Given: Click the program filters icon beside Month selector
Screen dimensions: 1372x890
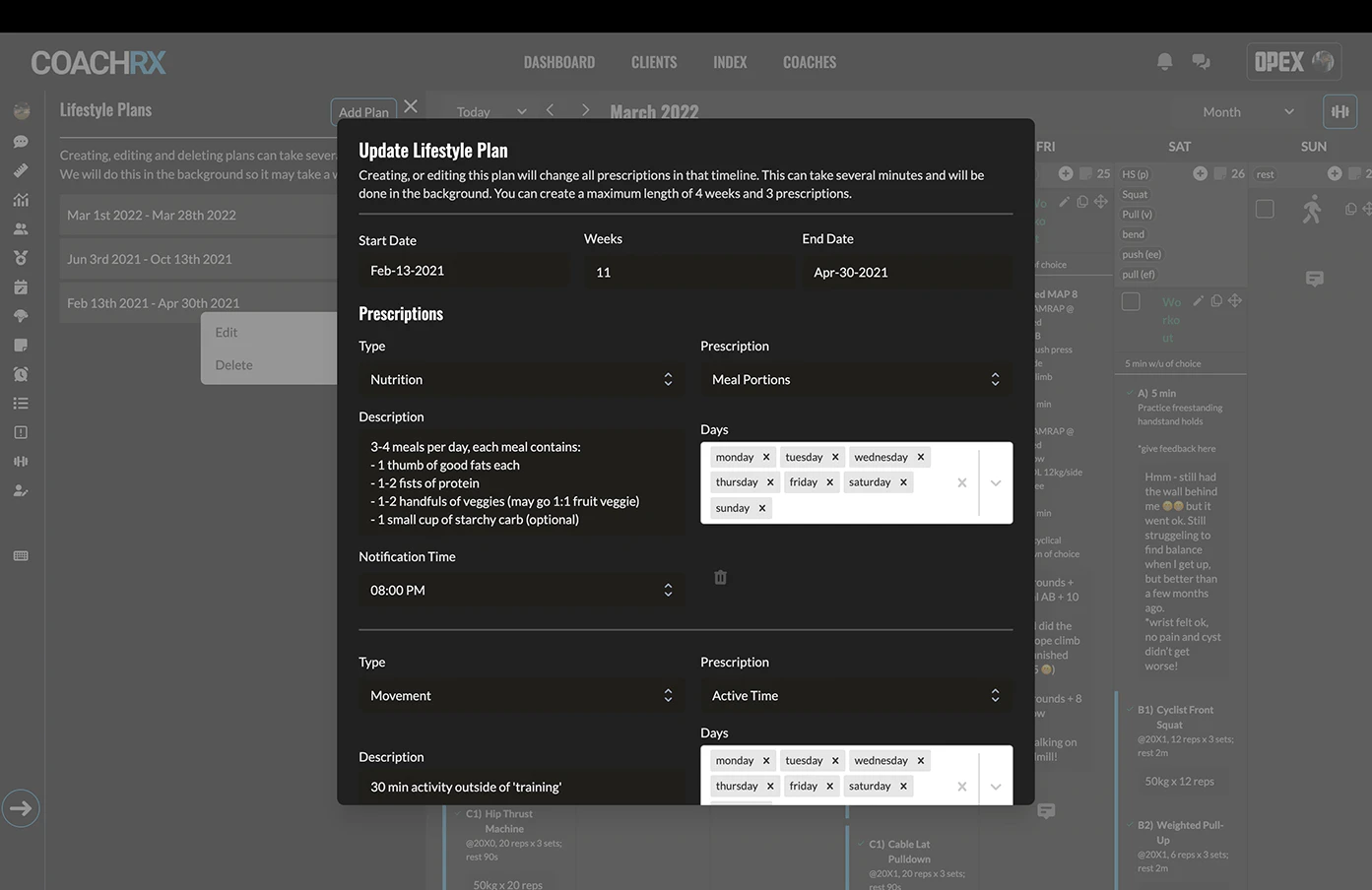Looking at the screenshot, I should [1339, 111].
